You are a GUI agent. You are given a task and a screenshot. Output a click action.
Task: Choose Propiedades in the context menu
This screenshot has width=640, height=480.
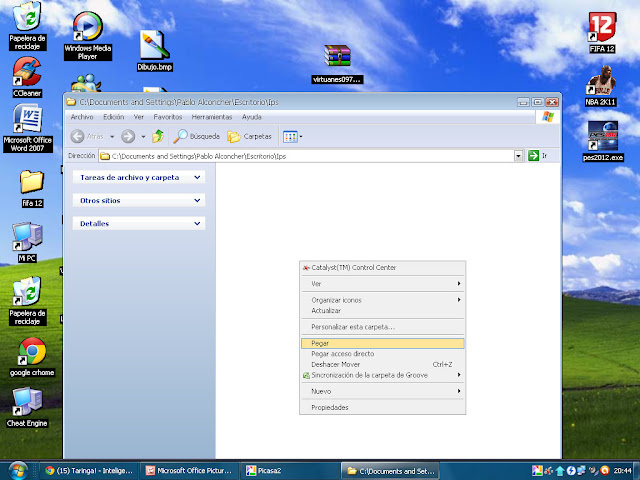pos(382,407)
